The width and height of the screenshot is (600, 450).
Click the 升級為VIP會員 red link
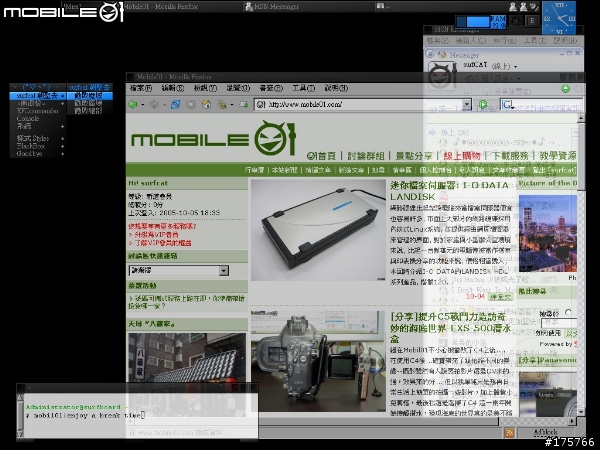click(x=156, y=235)
